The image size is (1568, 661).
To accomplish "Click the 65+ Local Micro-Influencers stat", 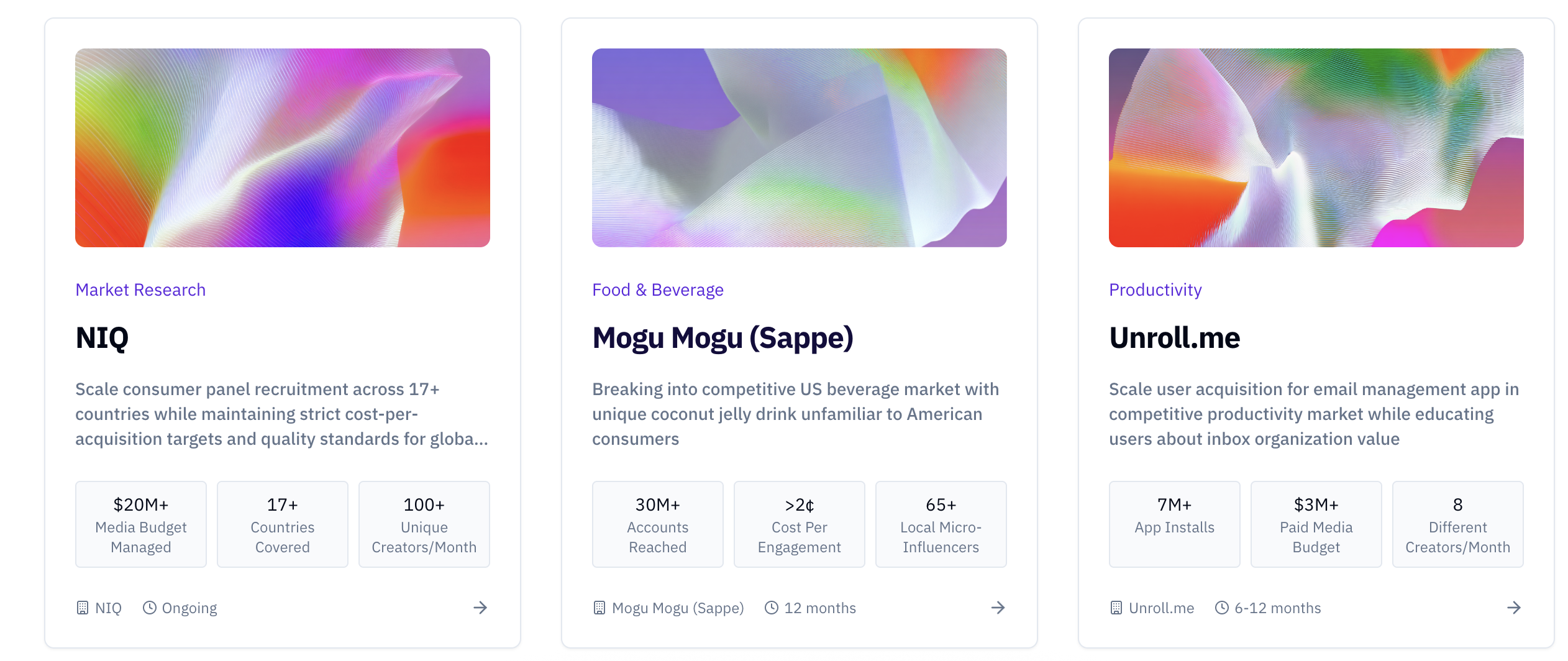I will click(x=941, y=524).
